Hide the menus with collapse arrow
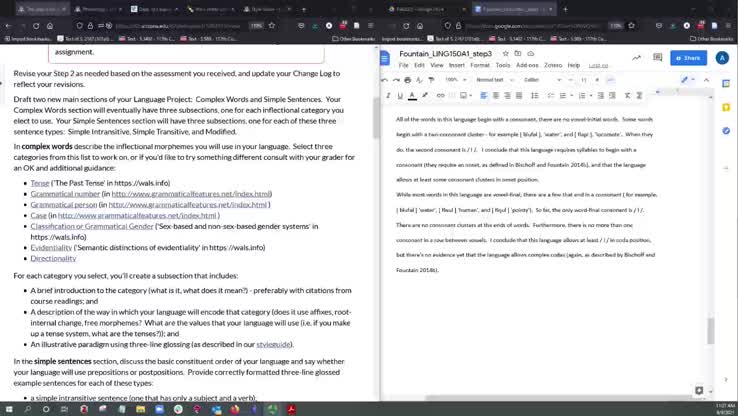 pos(706,80)
